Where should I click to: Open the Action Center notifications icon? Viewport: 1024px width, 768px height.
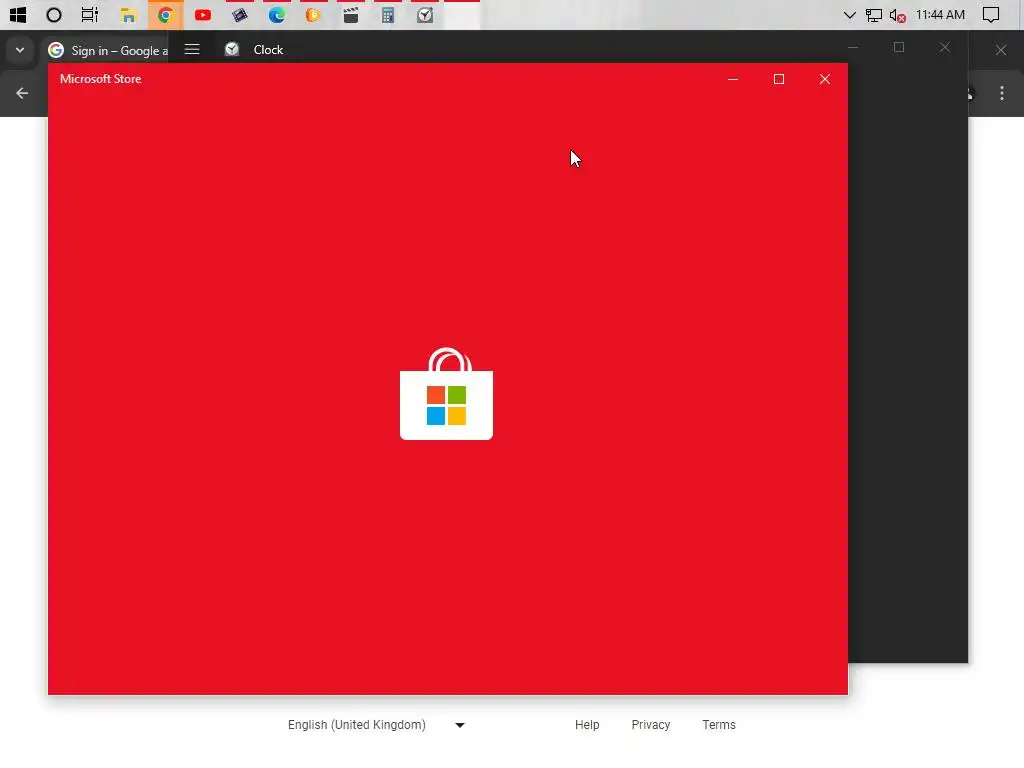pyautogui.click(x=991, y=15)
